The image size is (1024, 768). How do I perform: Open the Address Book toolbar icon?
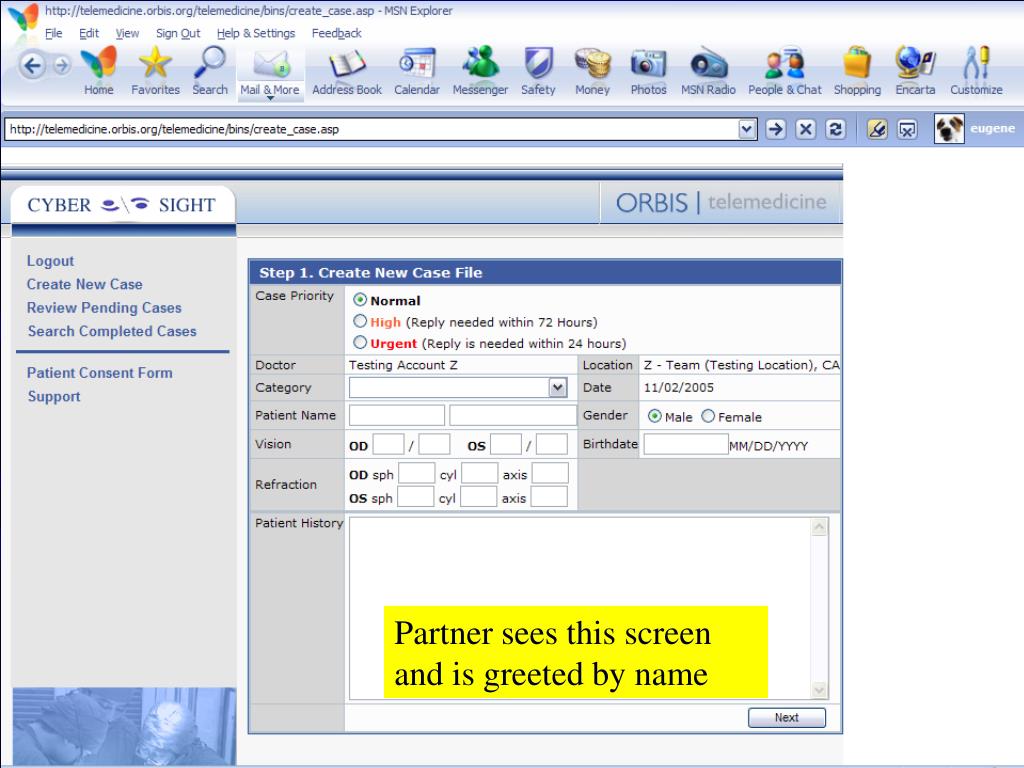(x=346, y=66)
